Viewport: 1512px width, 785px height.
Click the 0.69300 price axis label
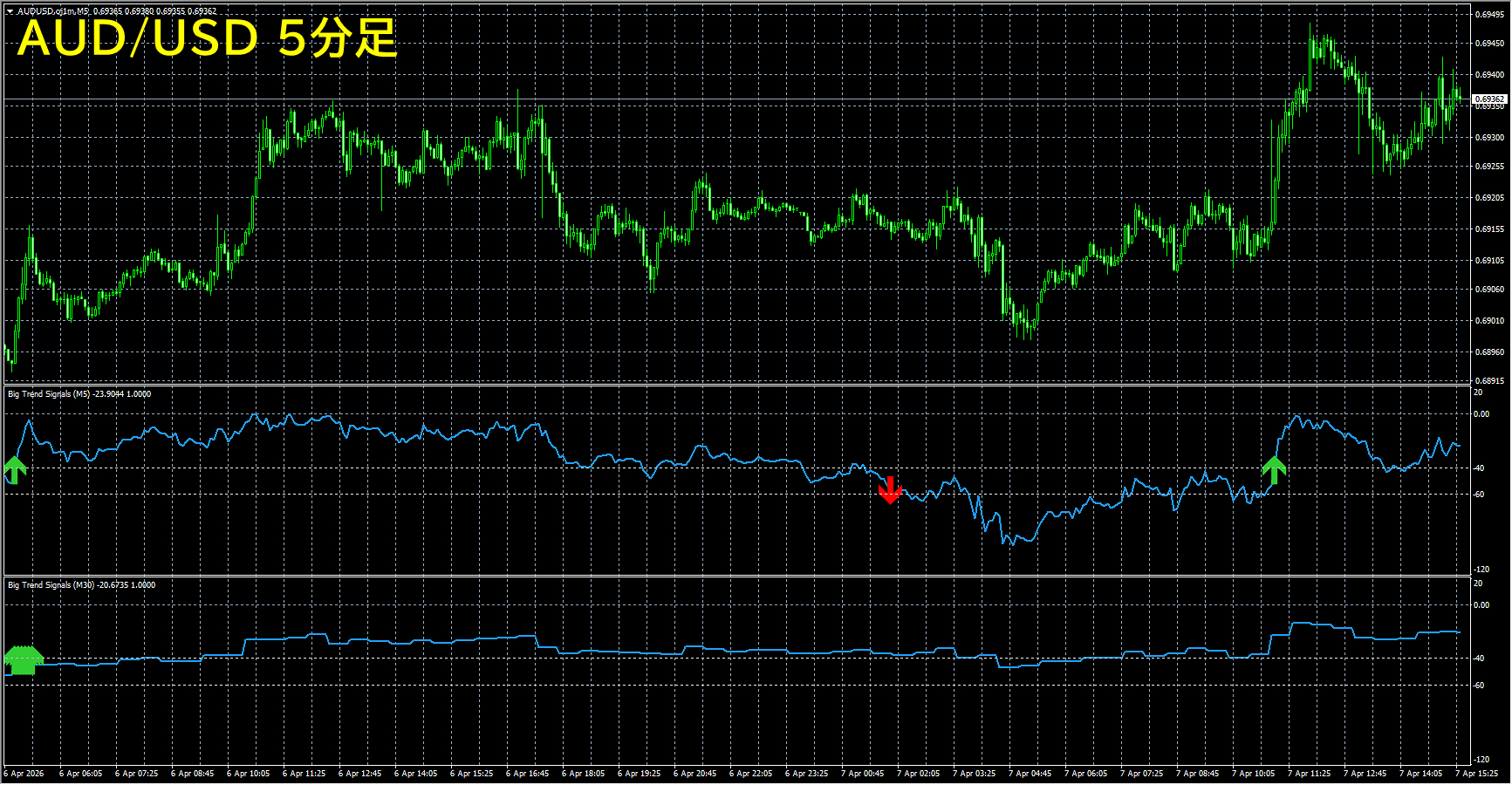pyautogui.click(x=1489, y=138)
